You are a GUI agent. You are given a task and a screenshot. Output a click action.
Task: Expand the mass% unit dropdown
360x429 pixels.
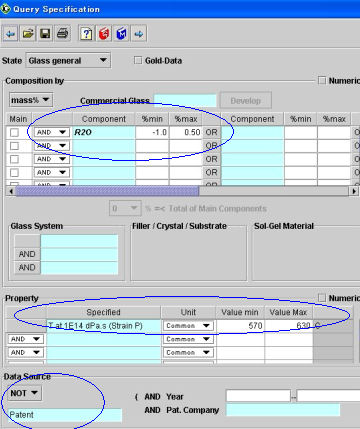[31, 100]
